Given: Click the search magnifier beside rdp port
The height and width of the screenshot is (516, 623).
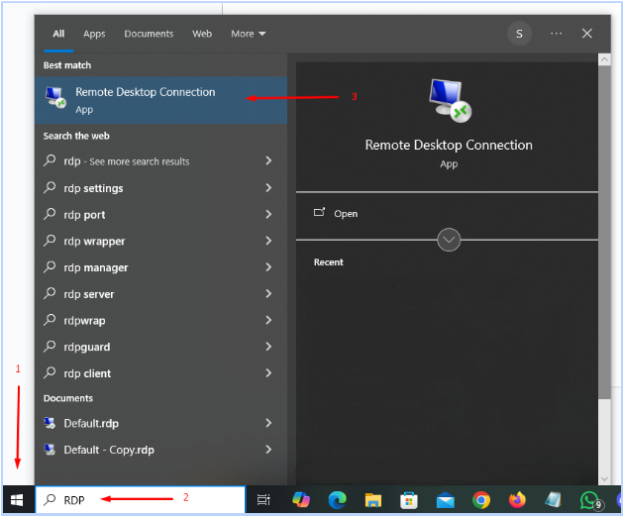Looking at the screenshot, I should [x=50, y=214].
